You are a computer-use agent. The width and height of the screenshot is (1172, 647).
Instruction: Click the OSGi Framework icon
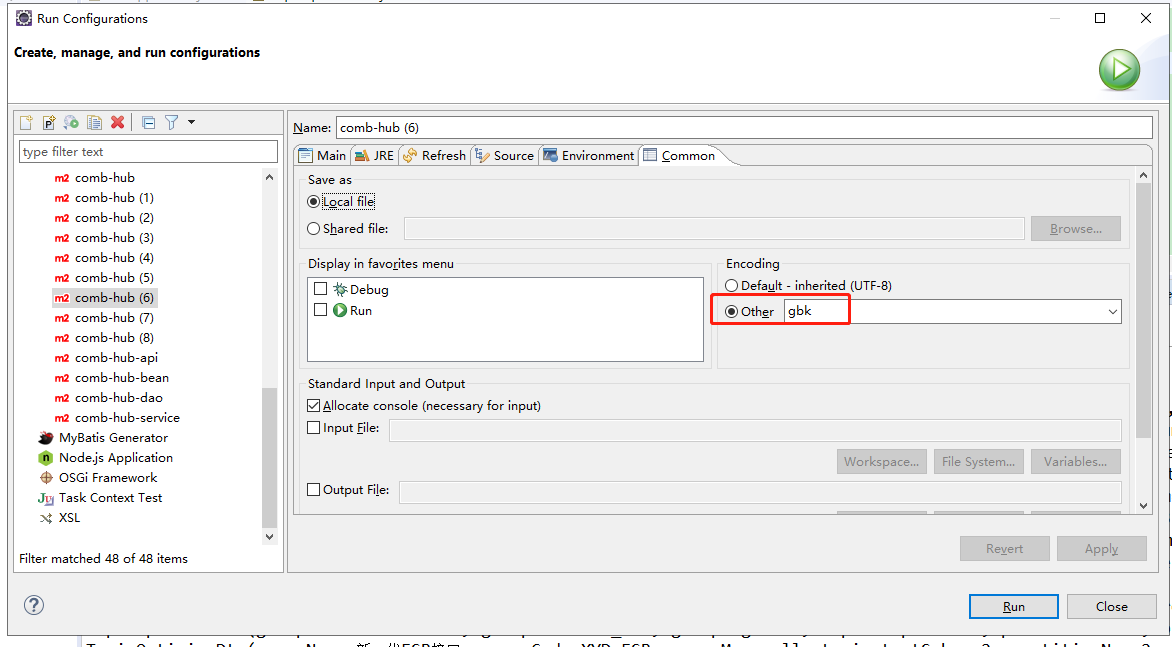(x=46, y=477)
